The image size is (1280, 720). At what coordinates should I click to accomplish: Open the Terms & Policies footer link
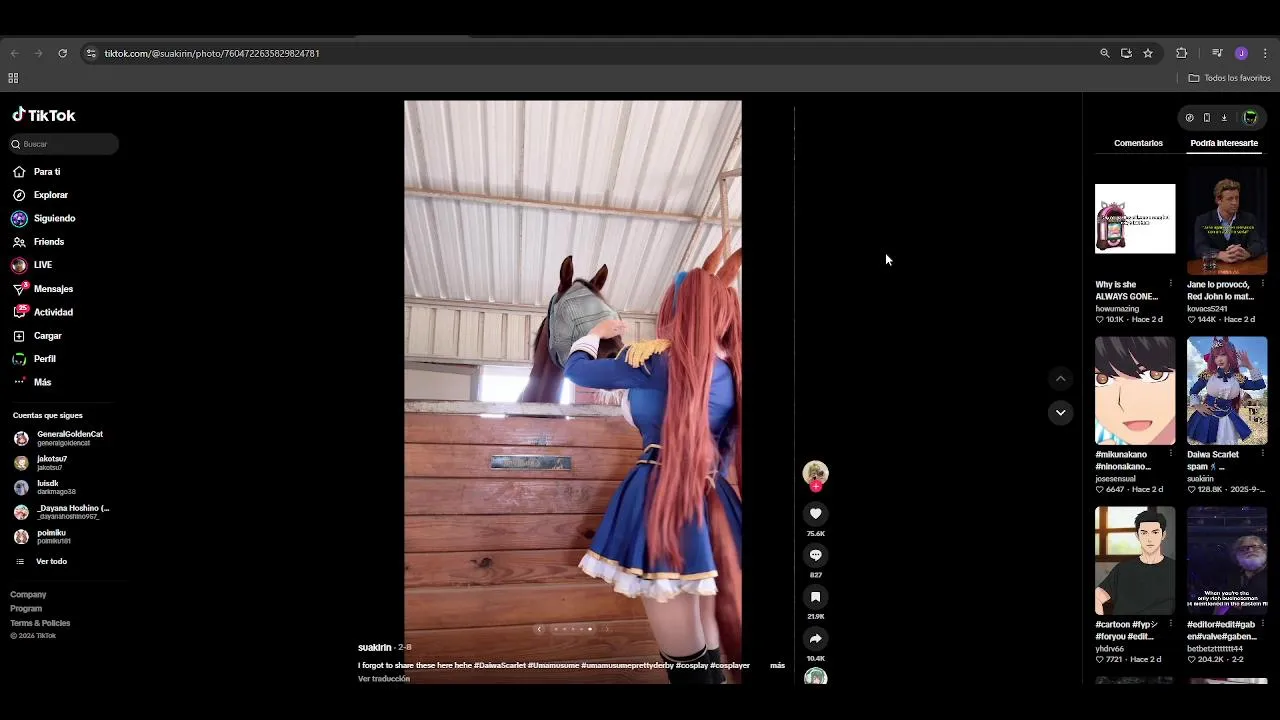pos(40,623)
